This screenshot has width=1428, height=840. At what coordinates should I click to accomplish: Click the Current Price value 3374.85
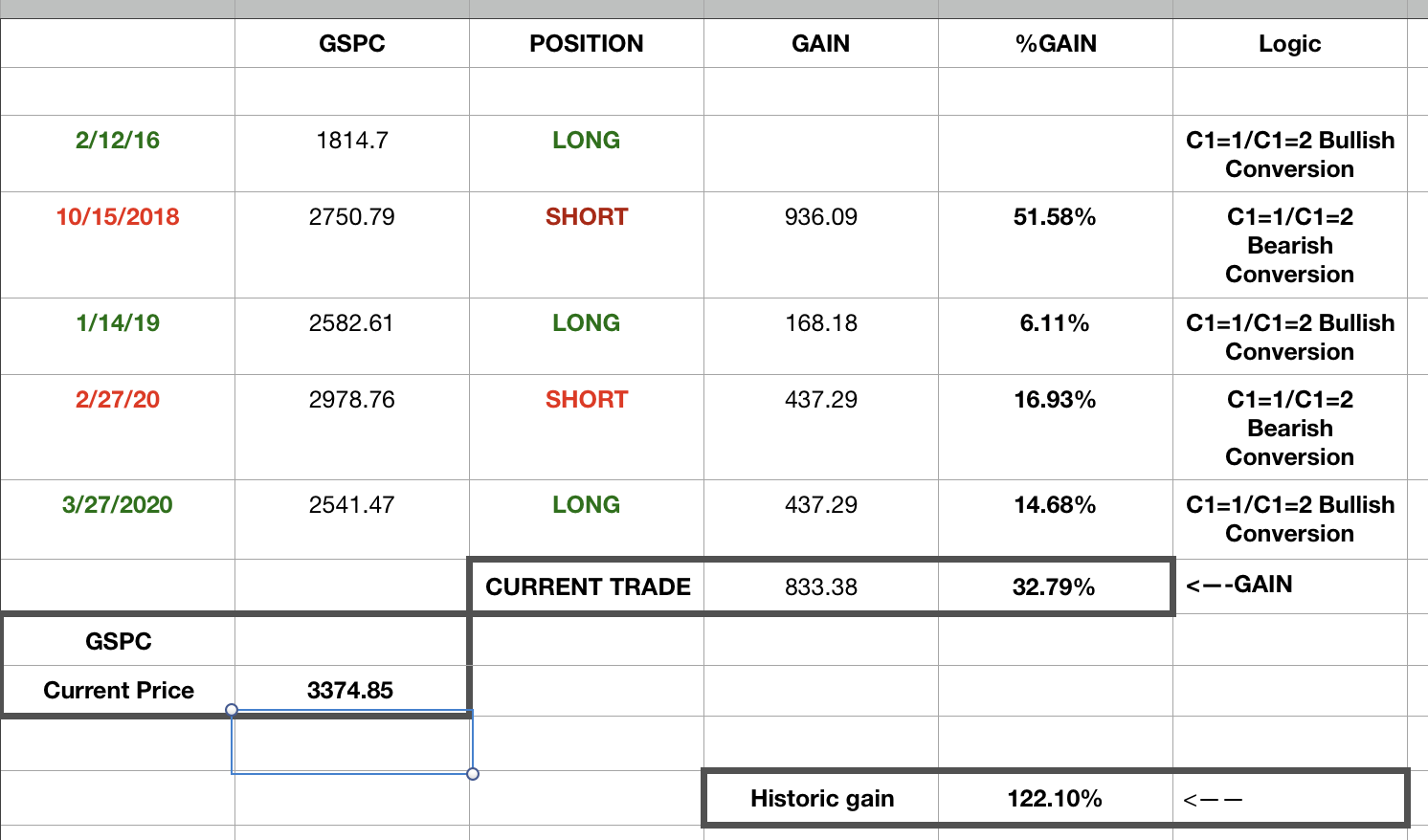[x=350, y=691]
